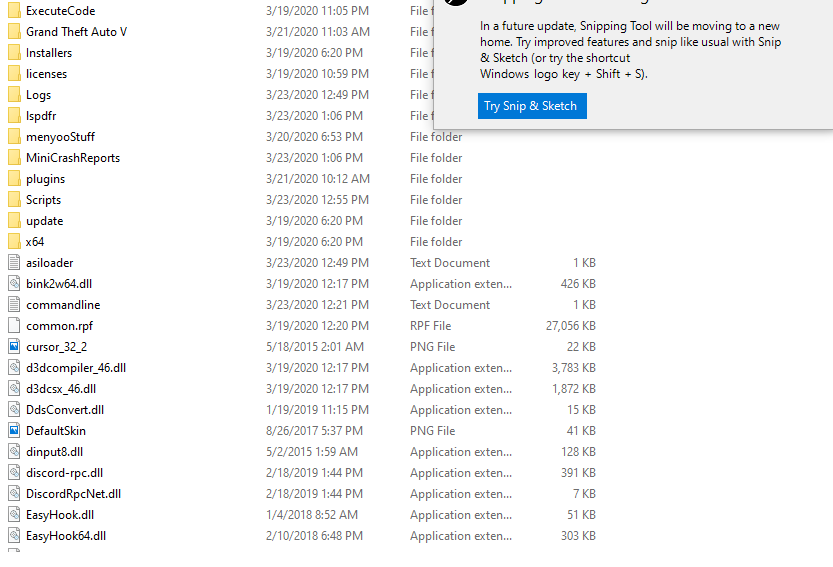Select the x64 folder icon
Image resolution: width=833 pixels, height=567 pixels.
pyautogui.click(x=13, y=242)
